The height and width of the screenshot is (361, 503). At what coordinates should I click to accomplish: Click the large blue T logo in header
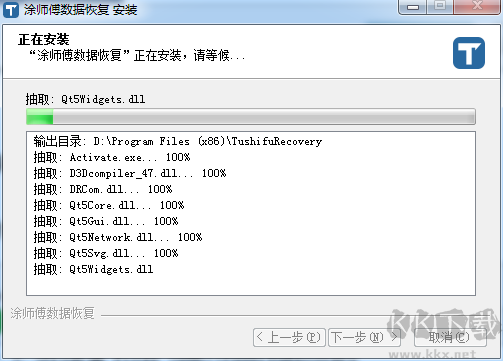[469, 53]
